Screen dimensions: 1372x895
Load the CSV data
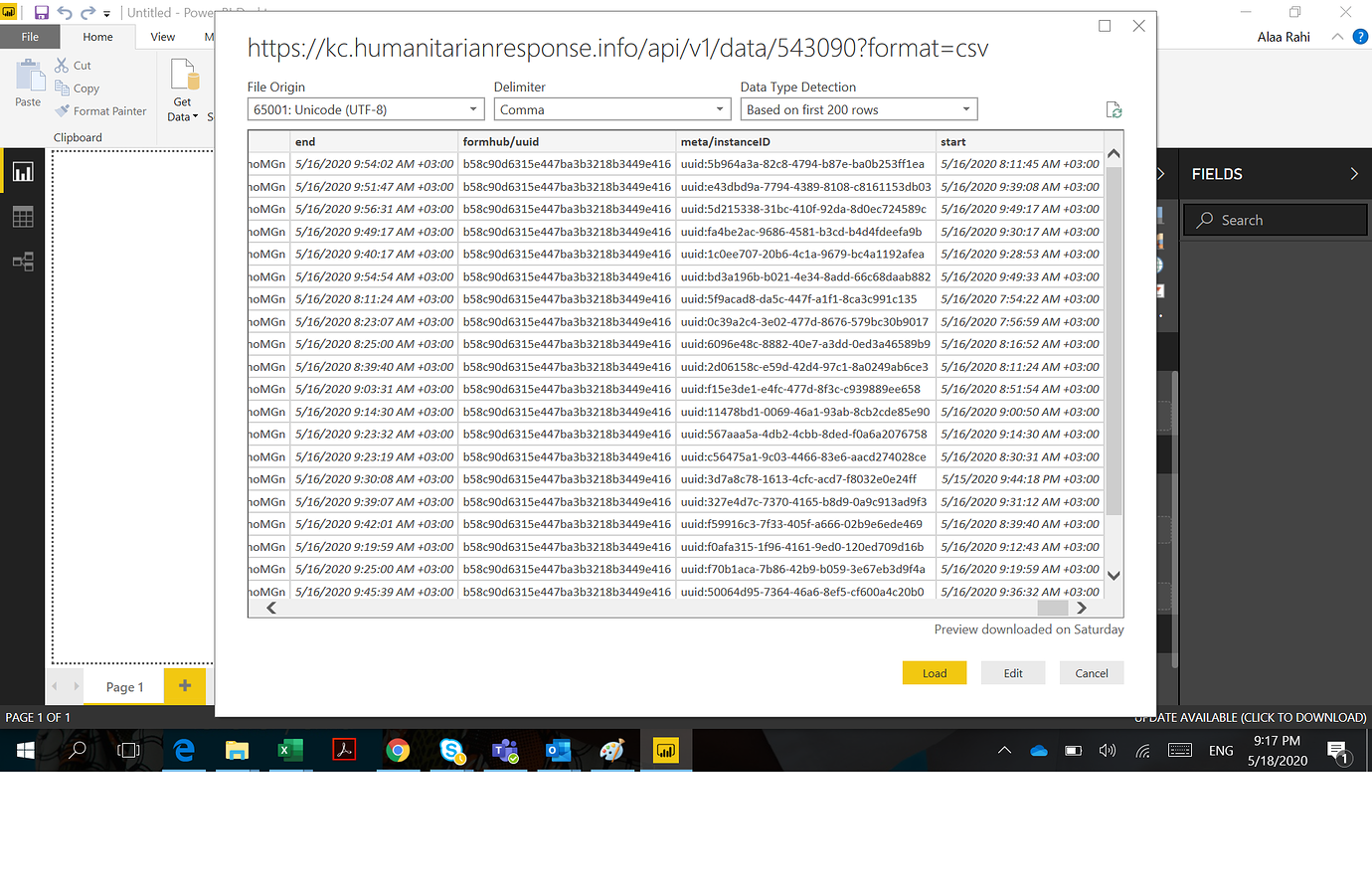coord(934,672)
